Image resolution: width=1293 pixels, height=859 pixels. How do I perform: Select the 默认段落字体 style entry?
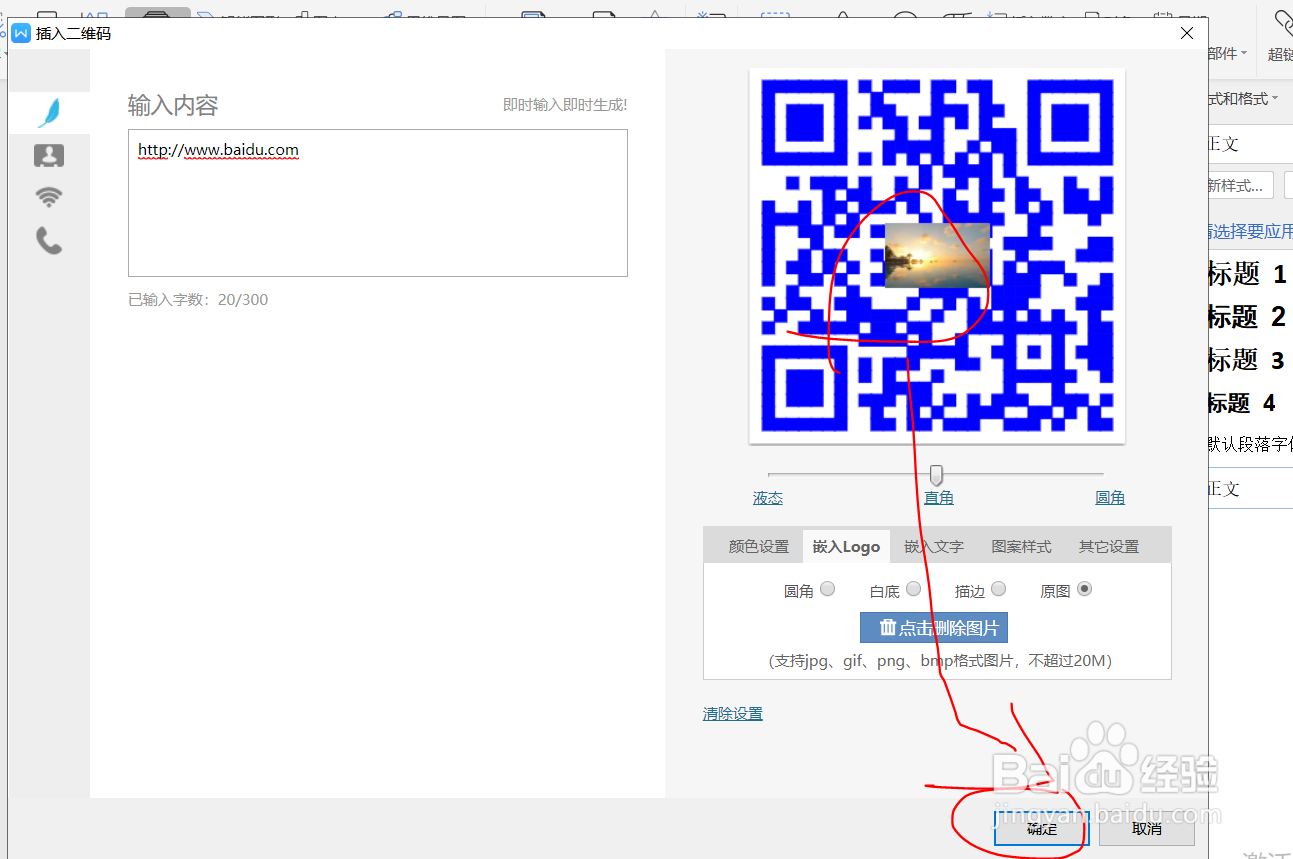(1250, 444)
